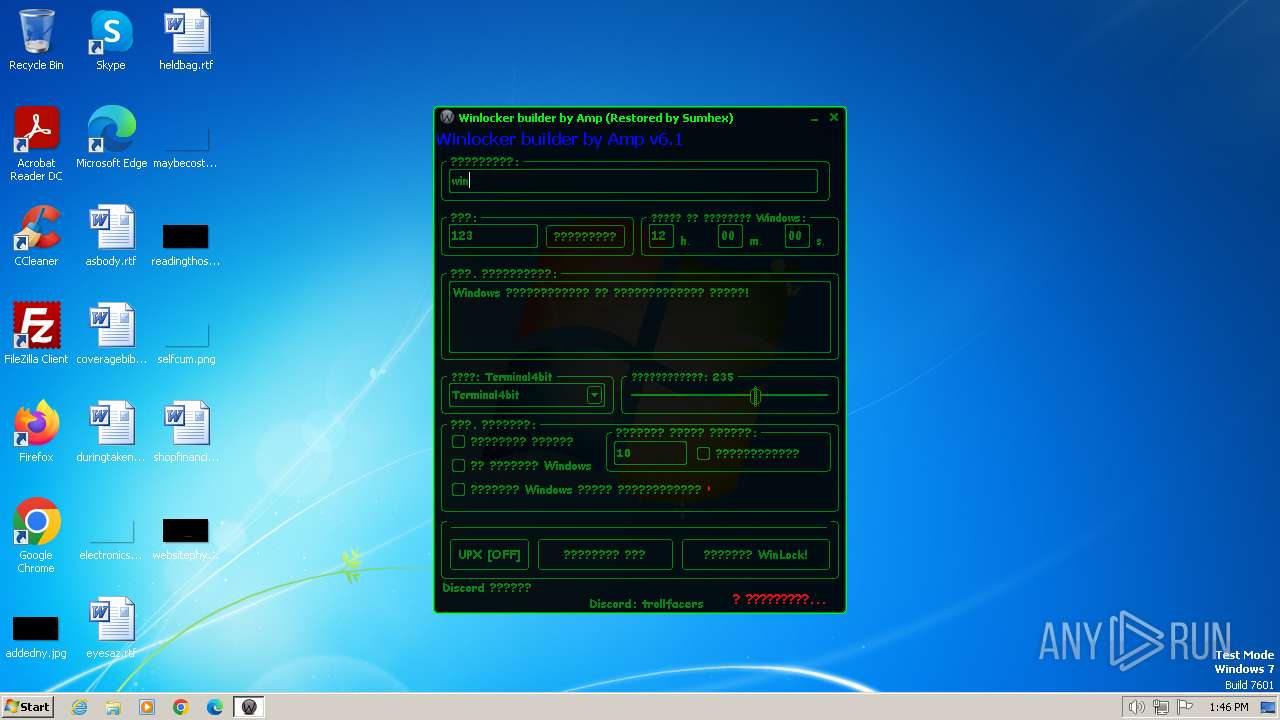
Task: Open the Terminal4bit font dropdown
Action: coord(594,395)
